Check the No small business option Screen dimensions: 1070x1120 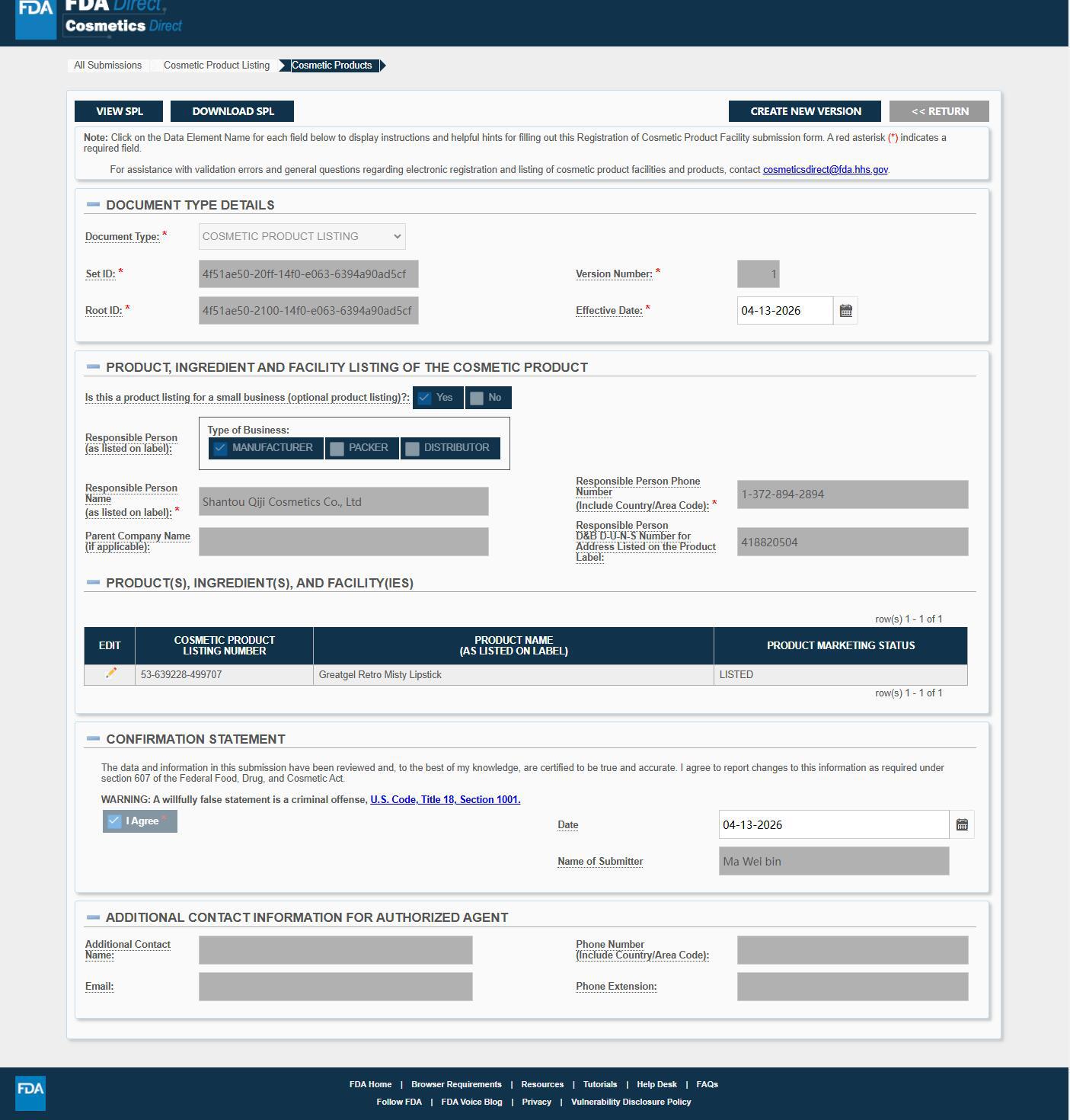tap(477, 398)
